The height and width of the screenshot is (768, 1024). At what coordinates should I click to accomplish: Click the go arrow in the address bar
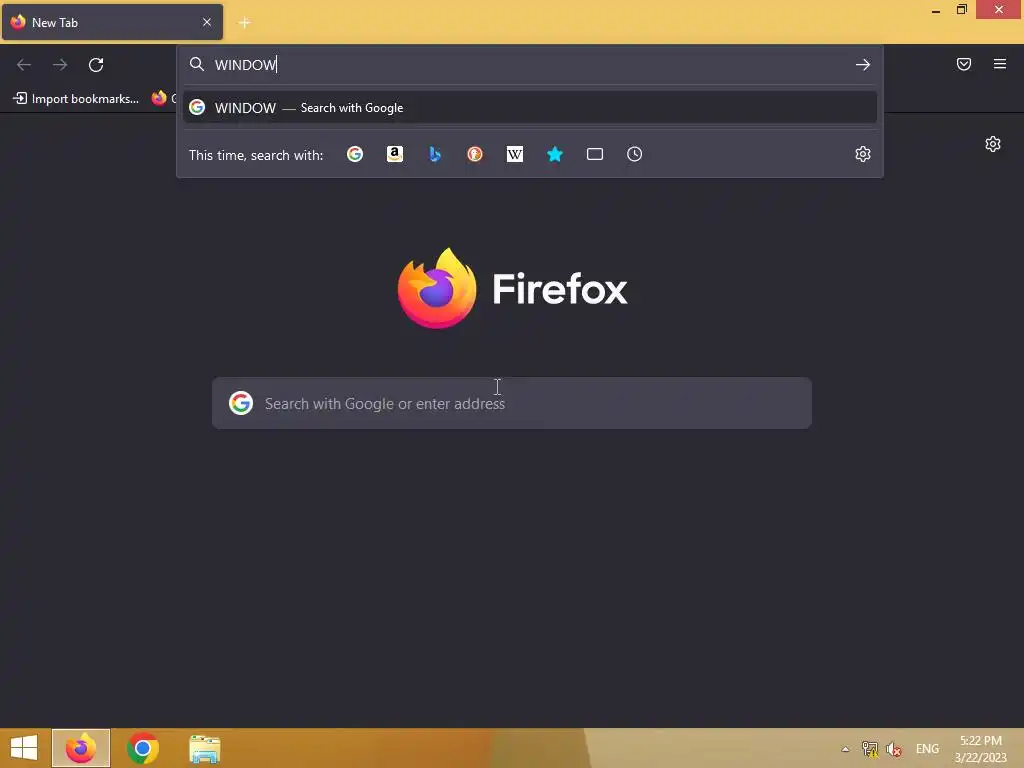click(x=863, y=65)
